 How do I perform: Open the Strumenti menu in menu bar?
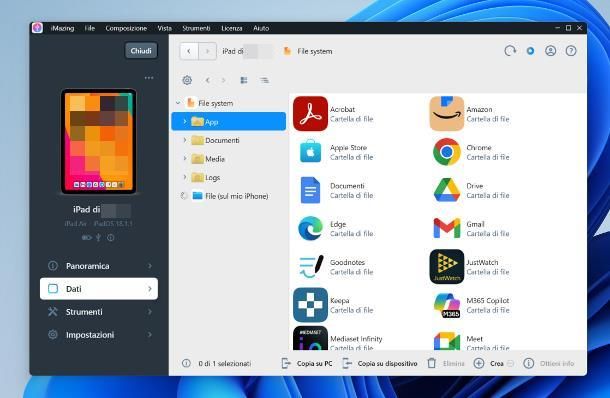pos(196,28)
